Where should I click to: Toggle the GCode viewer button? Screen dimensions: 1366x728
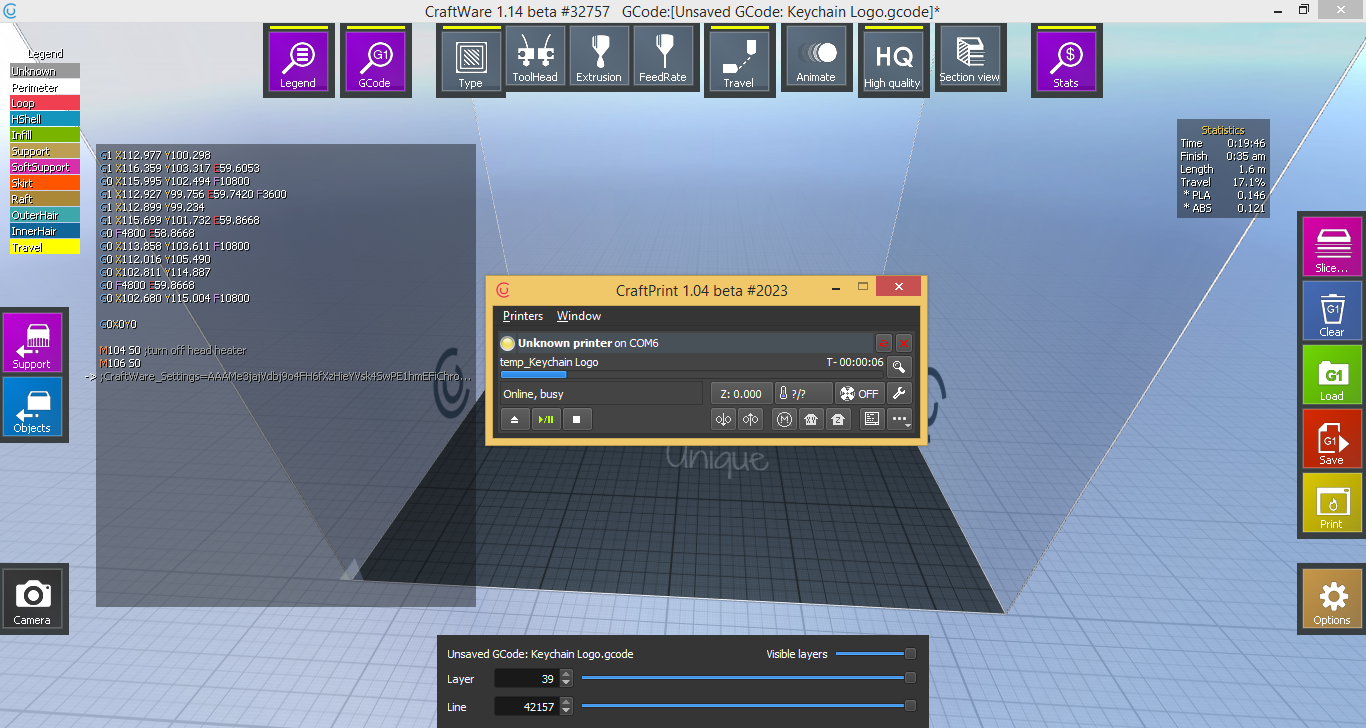pyautogui.click(x=374, y=61)
